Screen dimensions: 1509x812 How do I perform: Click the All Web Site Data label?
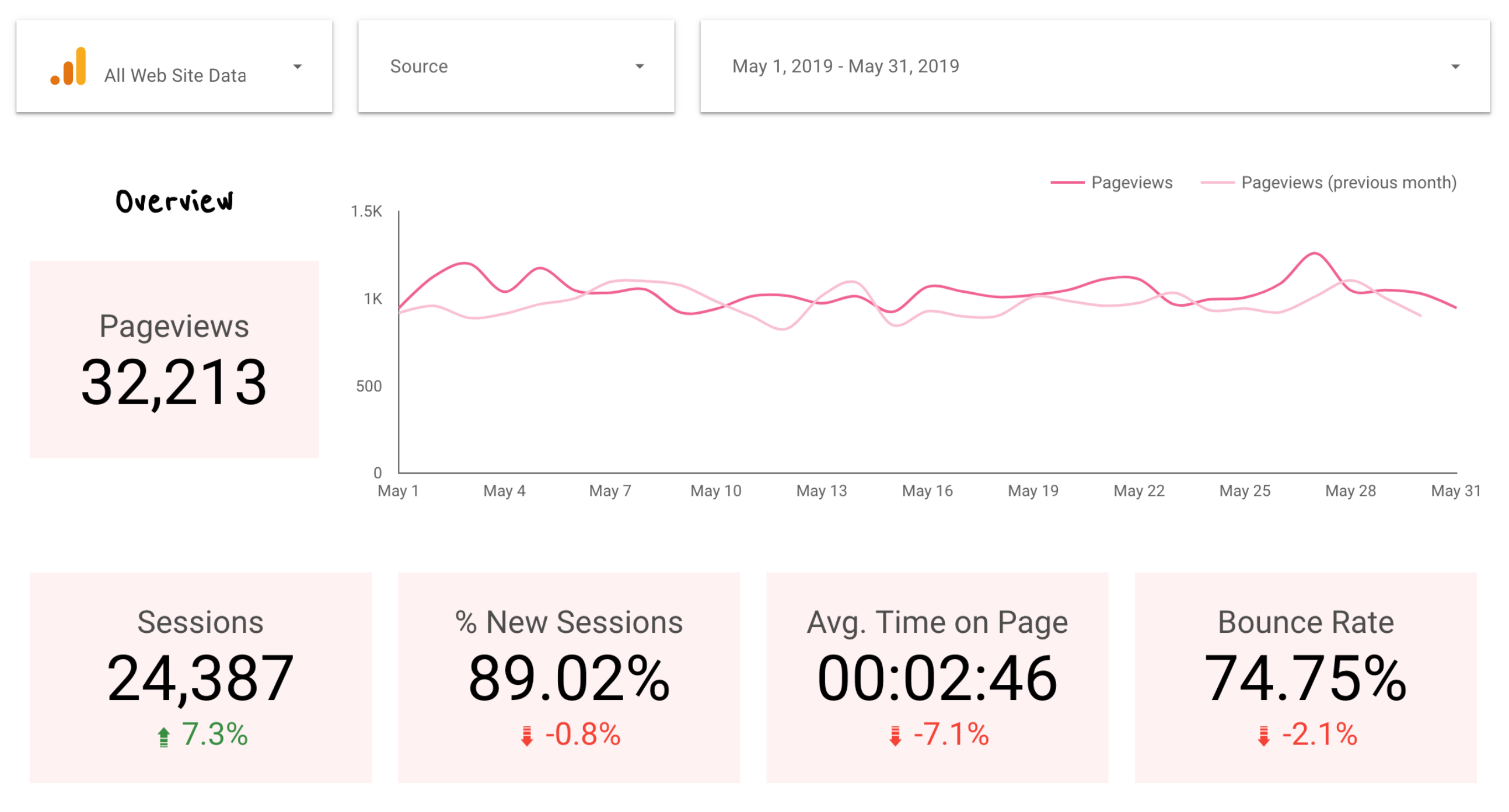coord(175,75)
